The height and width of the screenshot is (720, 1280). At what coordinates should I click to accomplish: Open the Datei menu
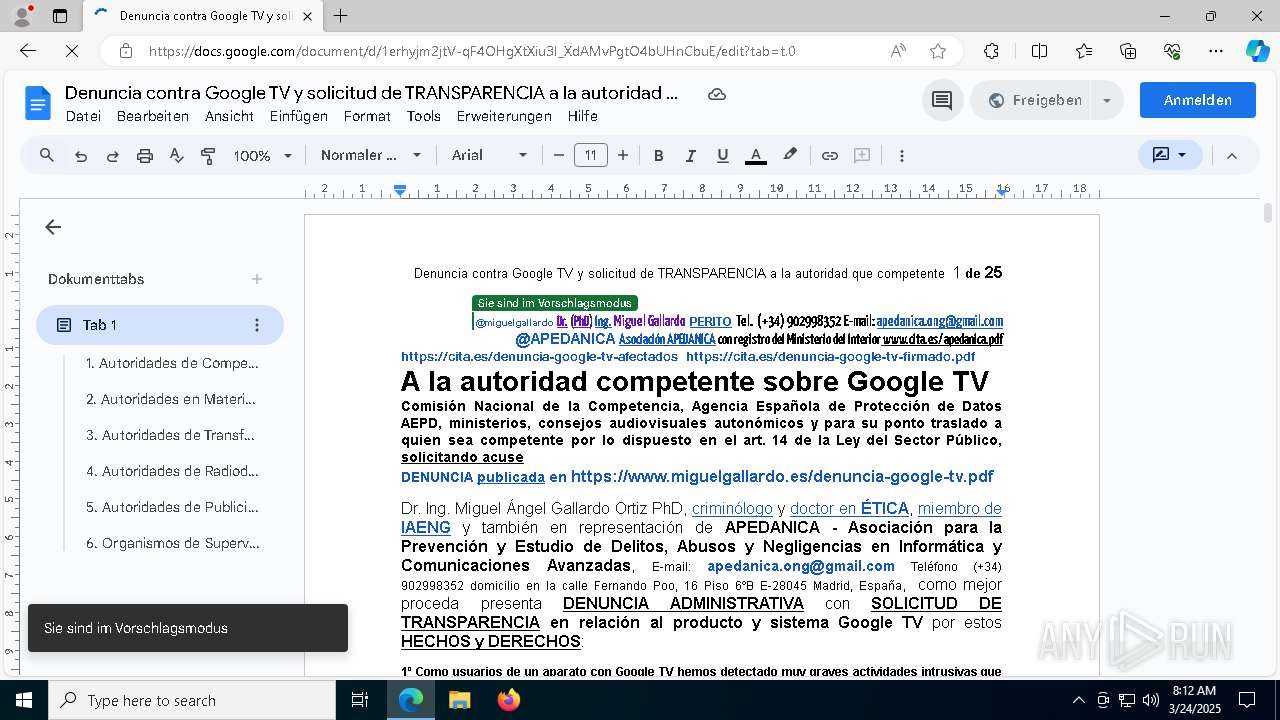[83, 116]
